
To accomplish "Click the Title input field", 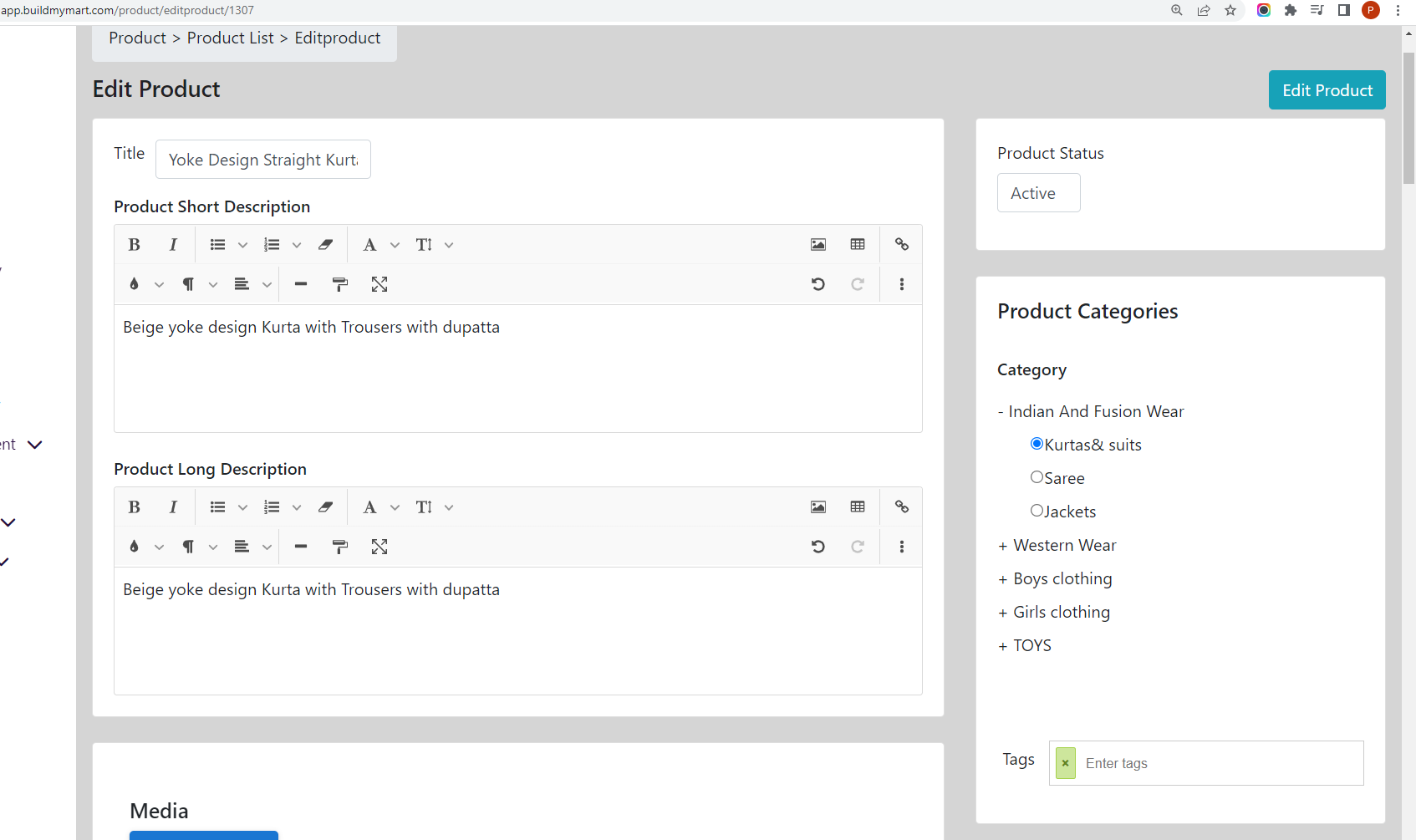I will click(x=263, y=160).
